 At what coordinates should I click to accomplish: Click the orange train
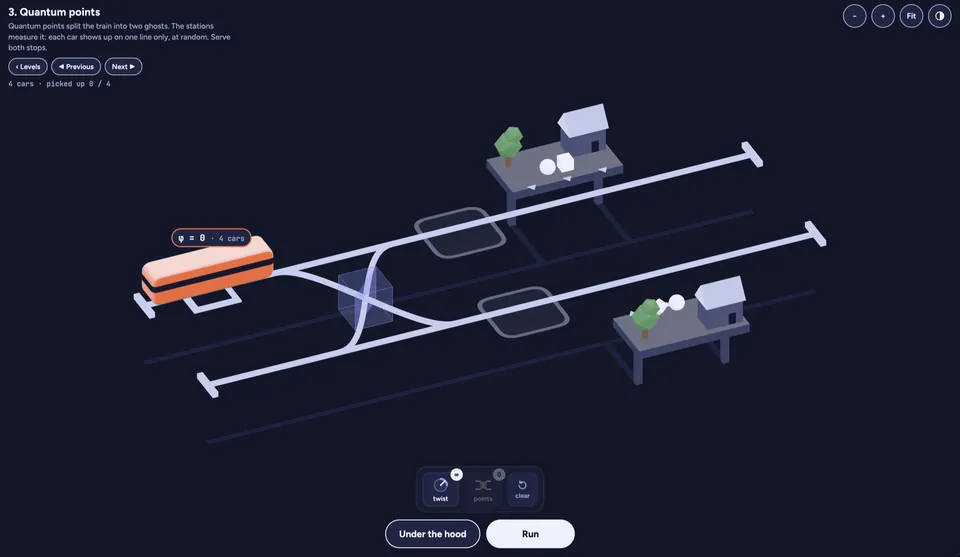click(208, 271)
